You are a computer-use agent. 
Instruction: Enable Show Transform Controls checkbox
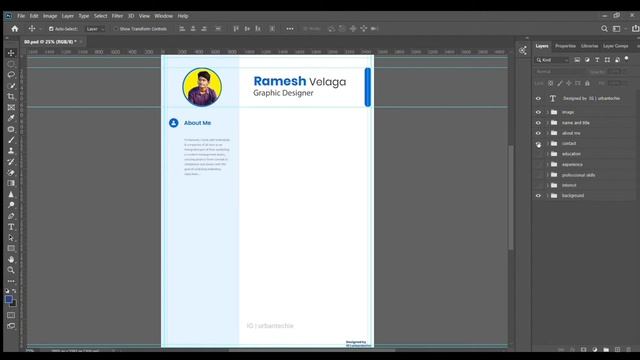tap(116, 29)
